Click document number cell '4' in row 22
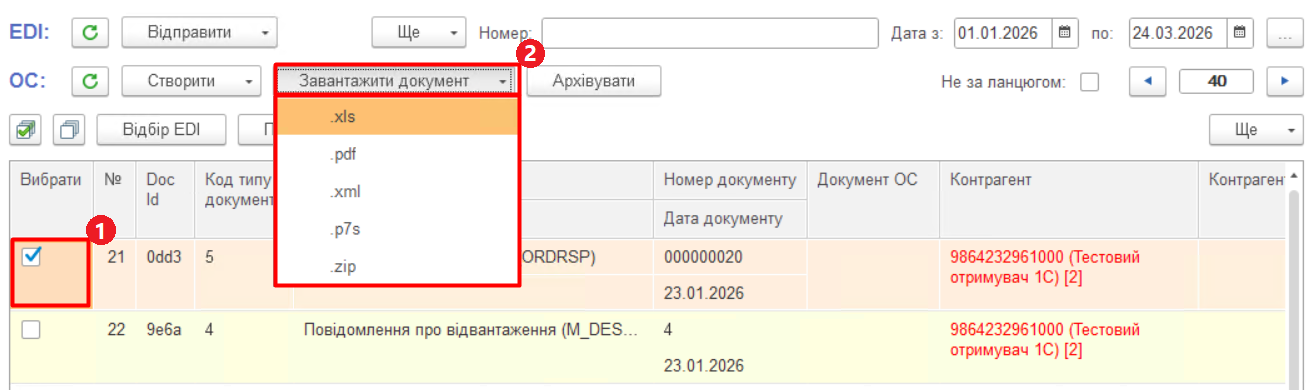1314x390 pixels. point(729,329)
